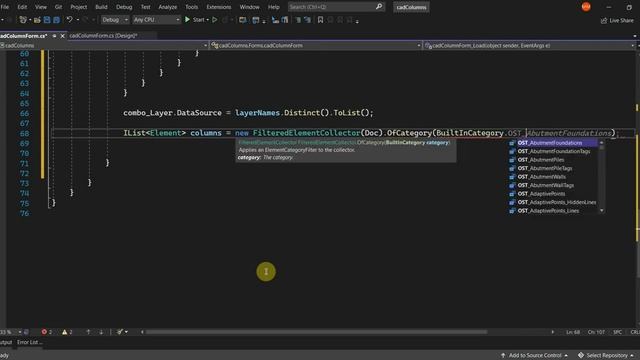Select OST_AdaptivePoints in the suggestion list
Viewport: 640px width, 360px height.
pos(553,194)
